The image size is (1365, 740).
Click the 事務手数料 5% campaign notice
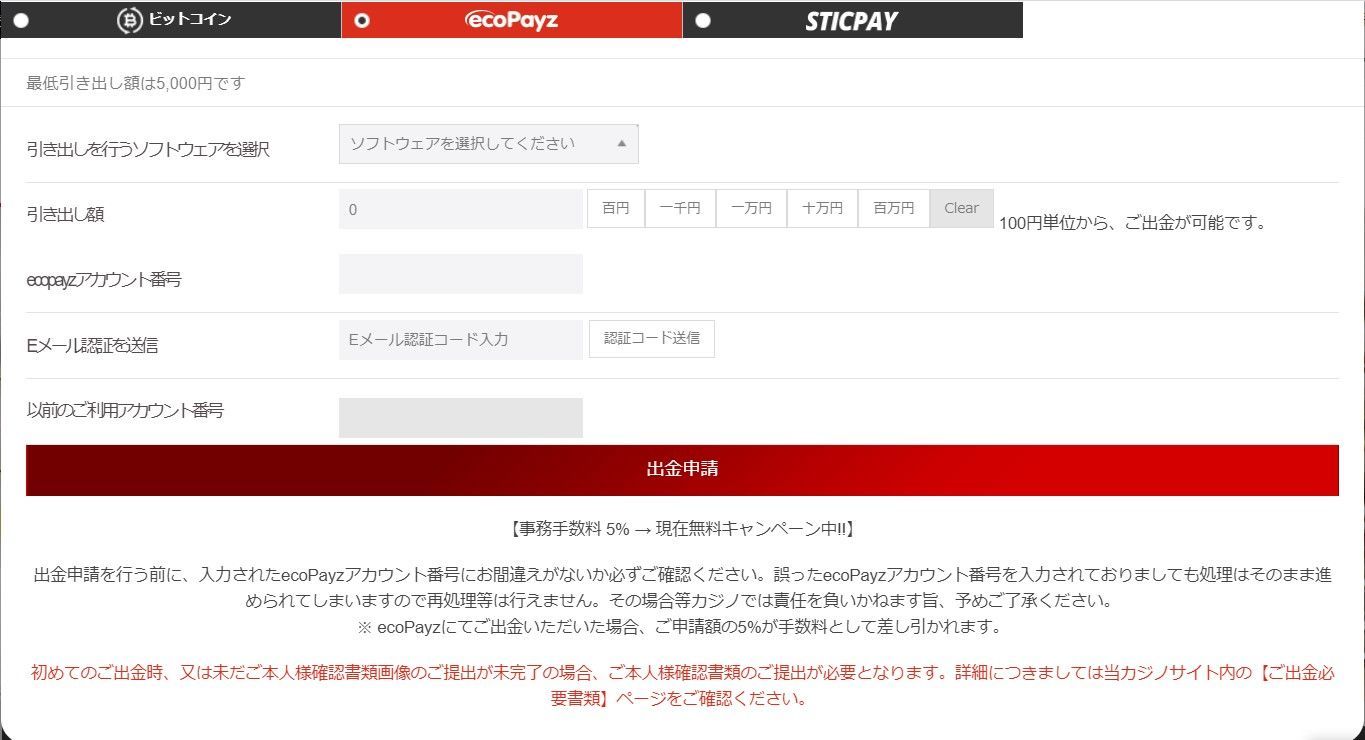682,529
